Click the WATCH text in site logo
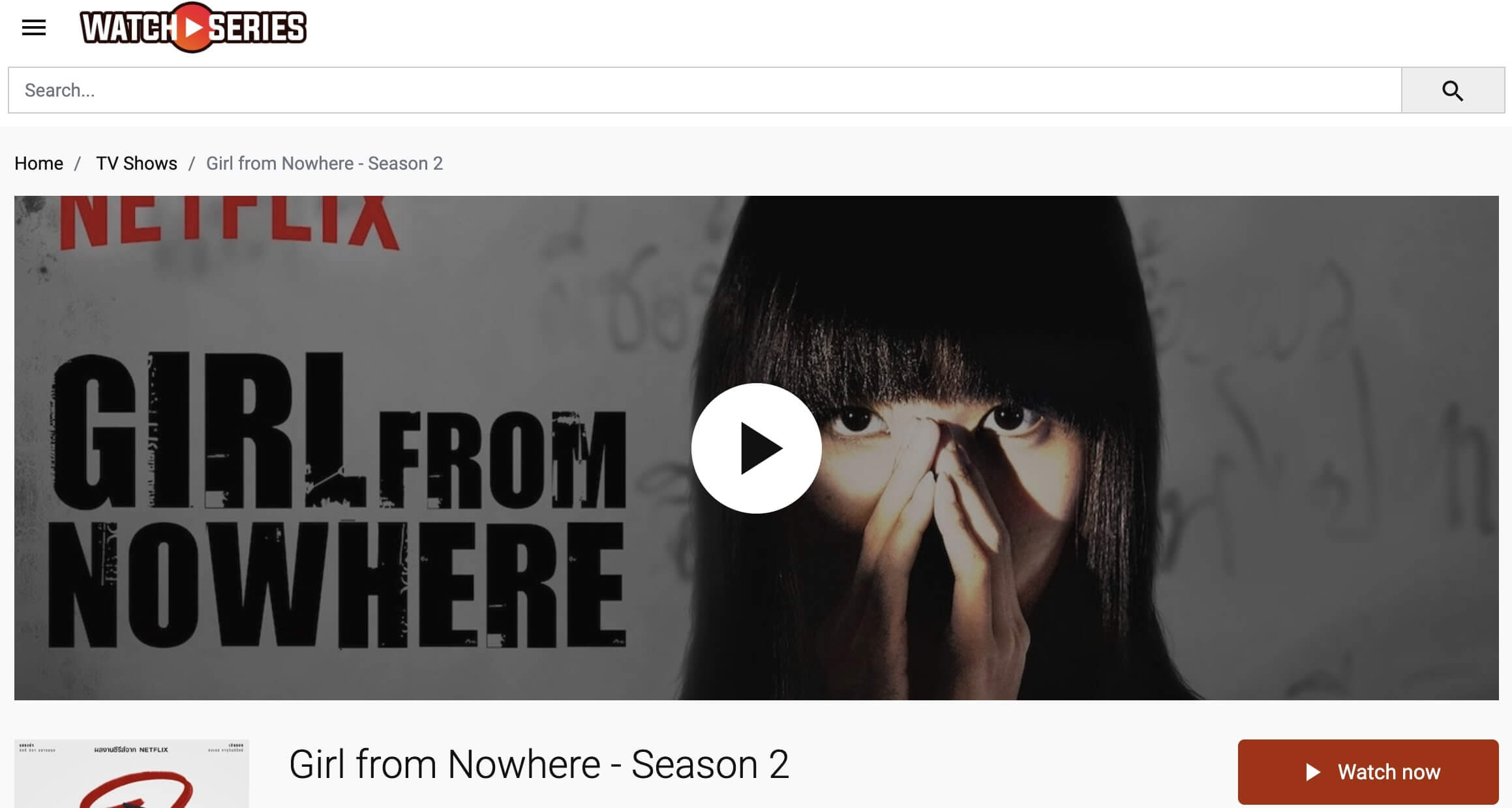The height and width of the screenshot is (808, 1512). coord(129,28)
